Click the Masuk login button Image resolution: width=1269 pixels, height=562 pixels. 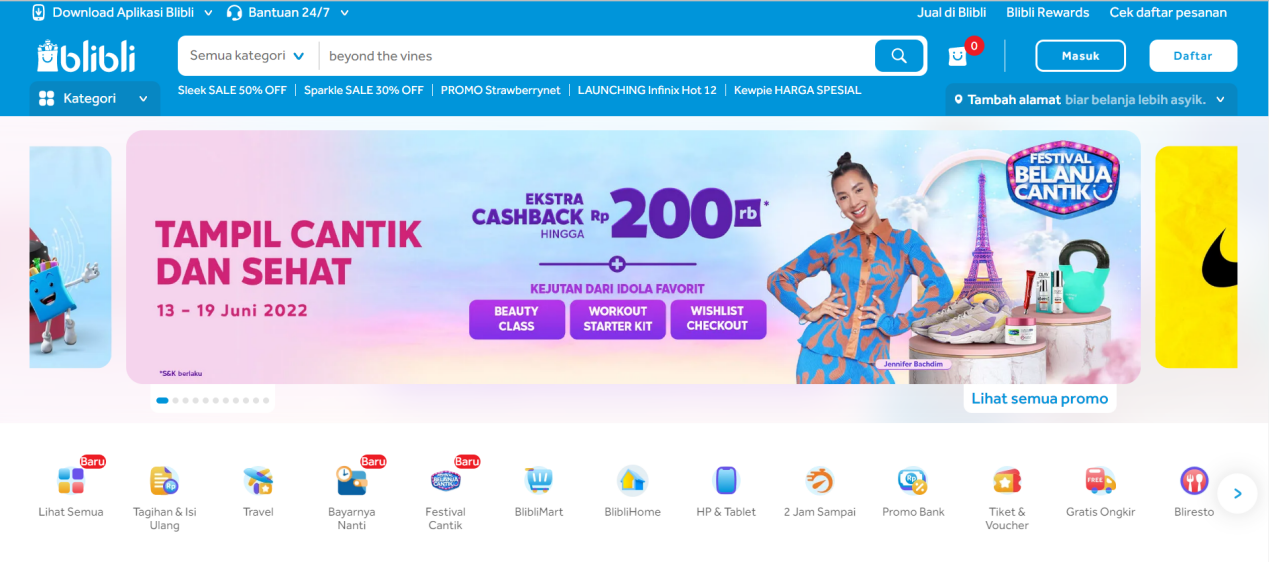(x=1080, y=56)
